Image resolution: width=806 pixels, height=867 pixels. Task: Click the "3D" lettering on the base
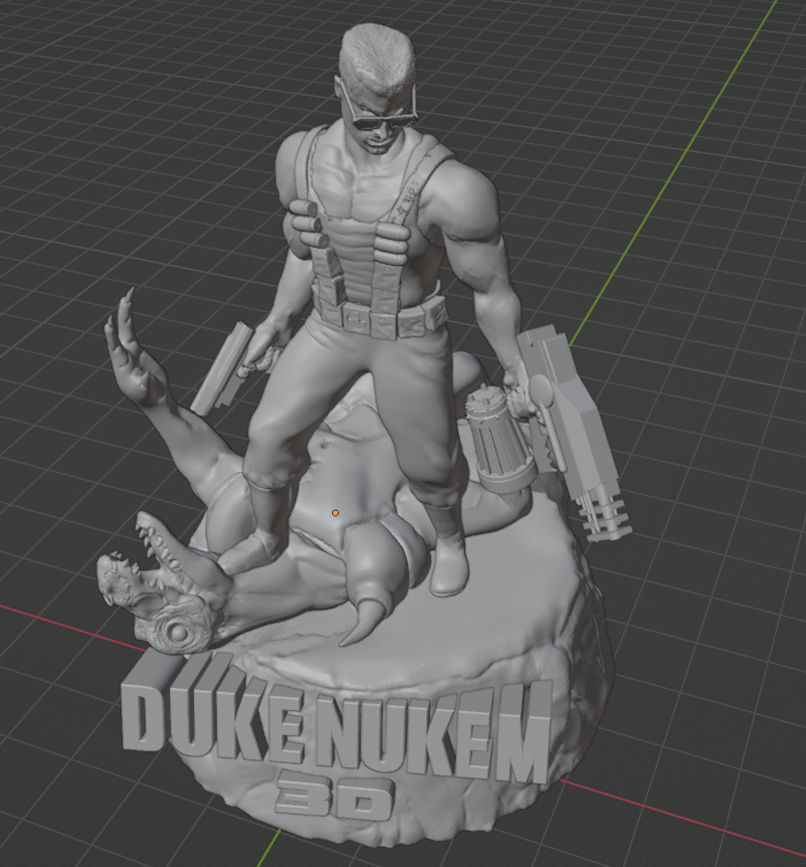[x=335, y=797]
